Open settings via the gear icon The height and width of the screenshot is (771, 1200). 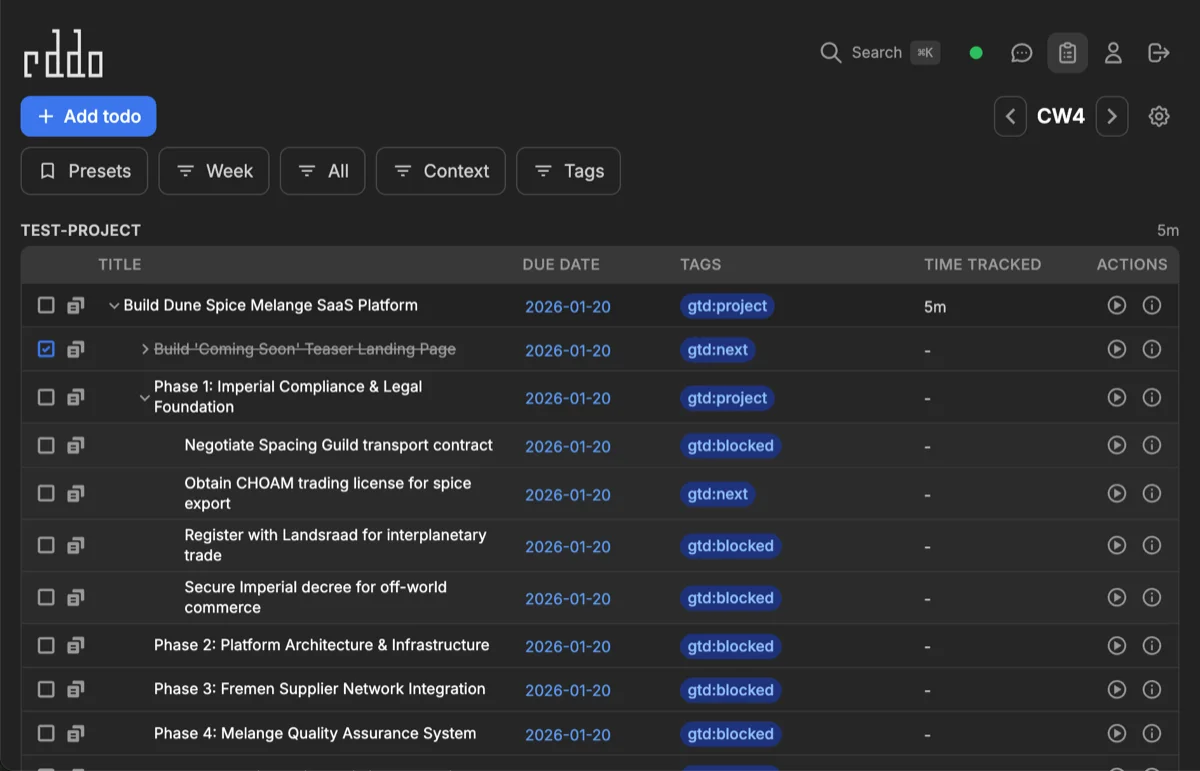point(1158,115)
